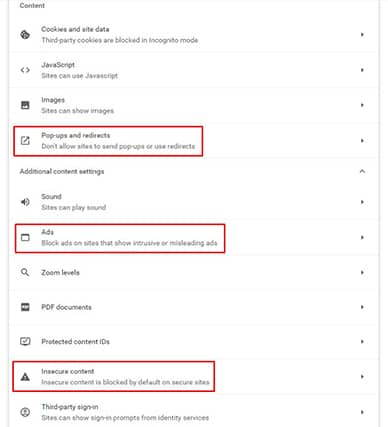Viewport: 388px width, 427px height.
Task: Click the JavaScript code brackets icon
Action: [x=25, y=70]
